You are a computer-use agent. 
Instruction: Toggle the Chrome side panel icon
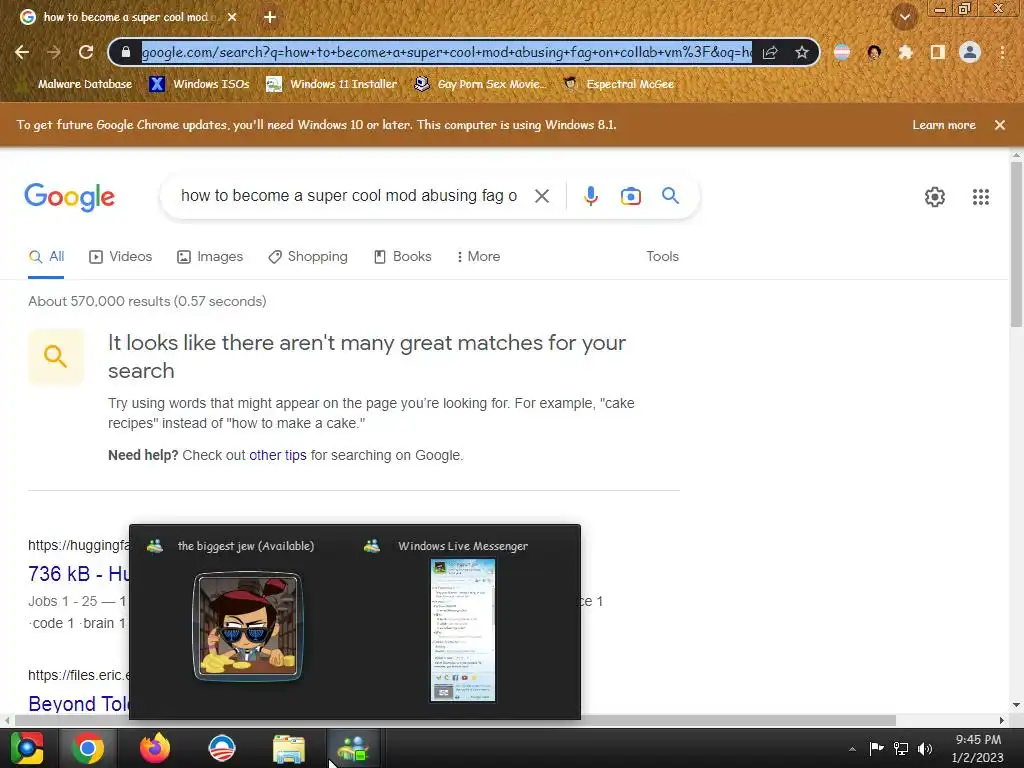pos(937,52)
